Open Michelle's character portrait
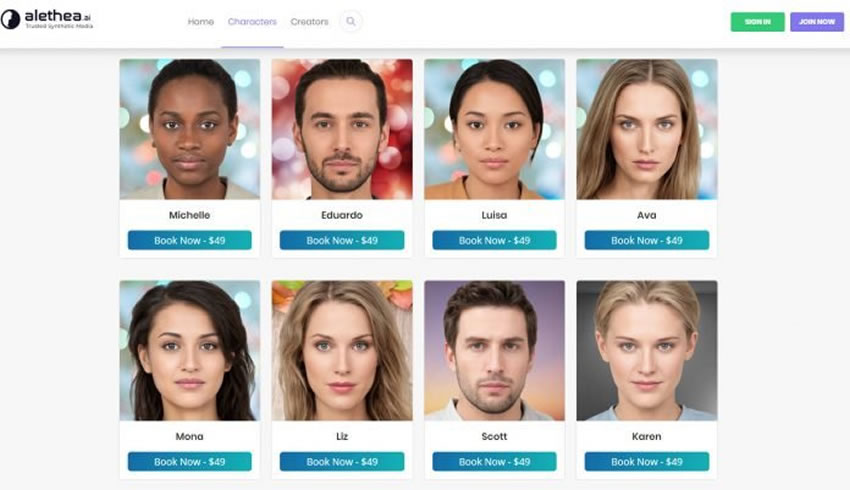 (190, 129)
